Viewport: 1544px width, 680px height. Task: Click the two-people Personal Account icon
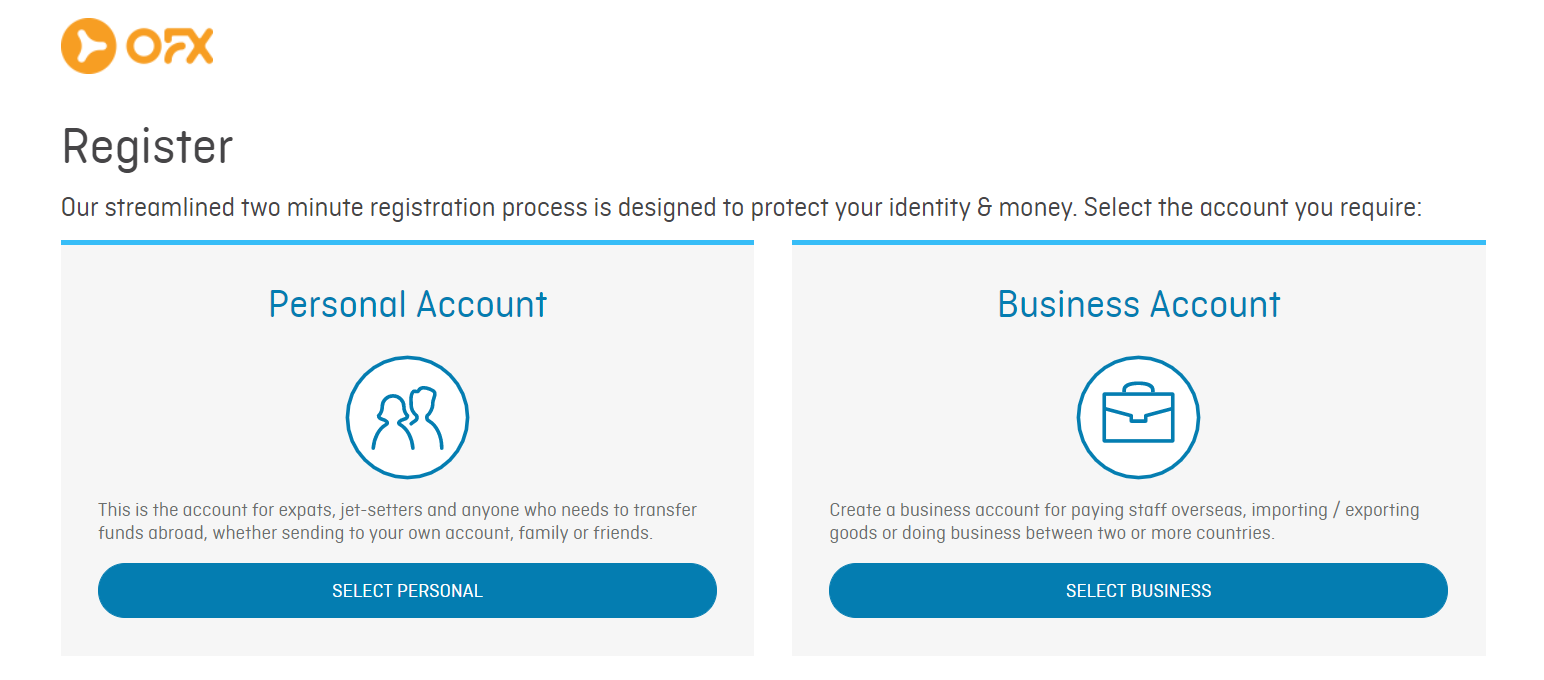point(407,417)
